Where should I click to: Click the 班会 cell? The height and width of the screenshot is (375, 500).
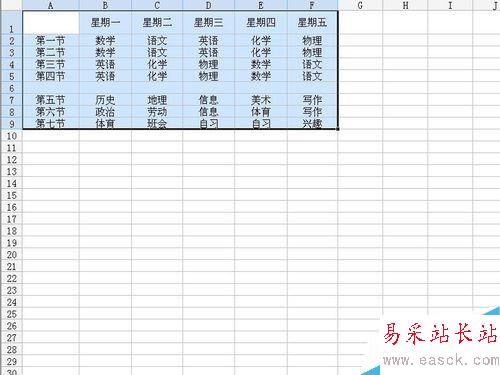point(157,124)
